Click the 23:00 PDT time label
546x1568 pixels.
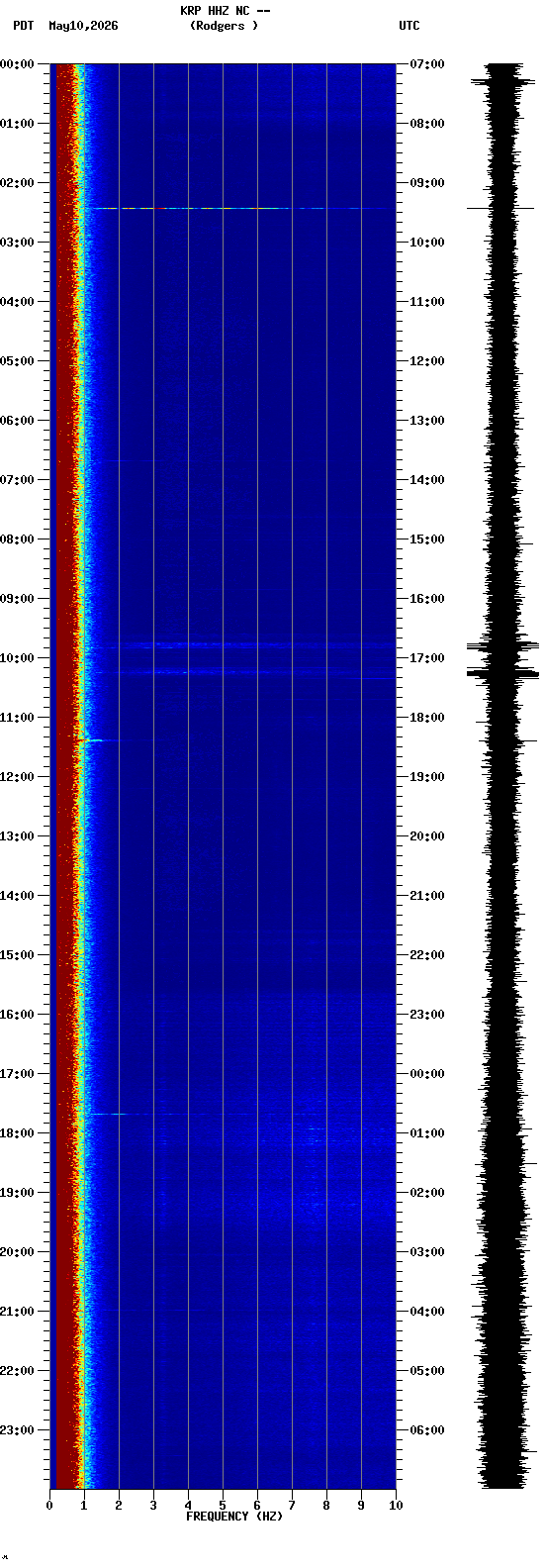point(17,1430)
